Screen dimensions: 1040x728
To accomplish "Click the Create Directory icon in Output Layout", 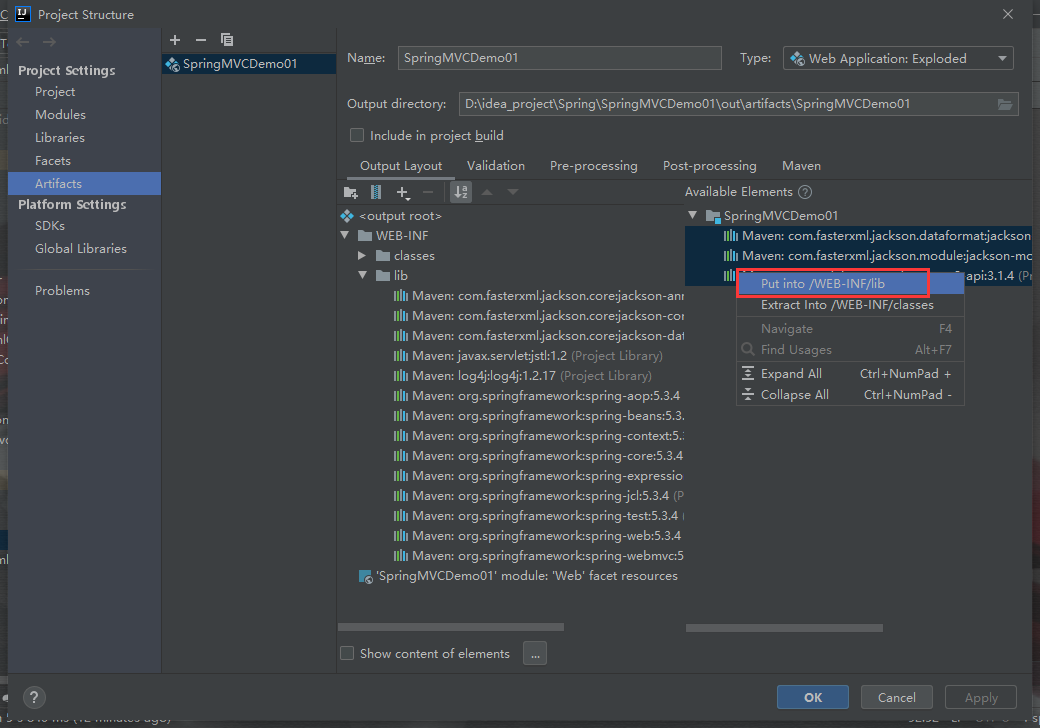I will tap(351, 192).
